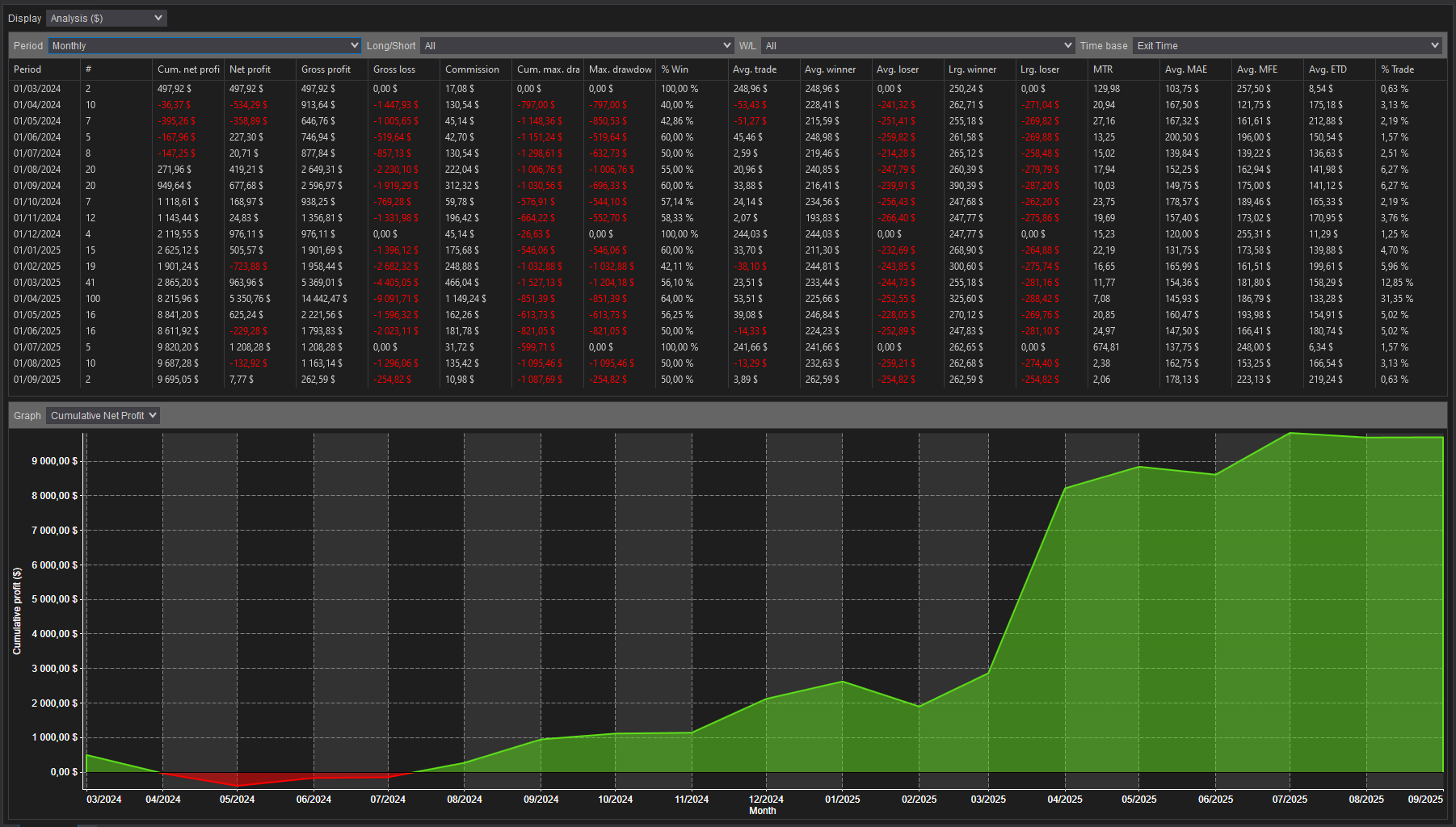The height and width of the screenshot is (827, 1456).
Task: Open the Graph Cumulative Net Profit dropdown
Action: point(103,415)
